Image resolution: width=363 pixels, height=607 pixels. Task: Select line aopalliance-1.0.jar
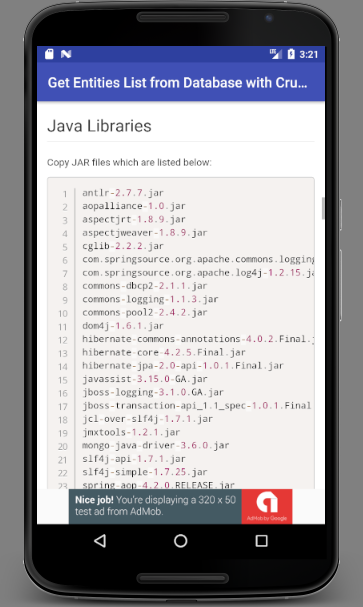point(134,206)
